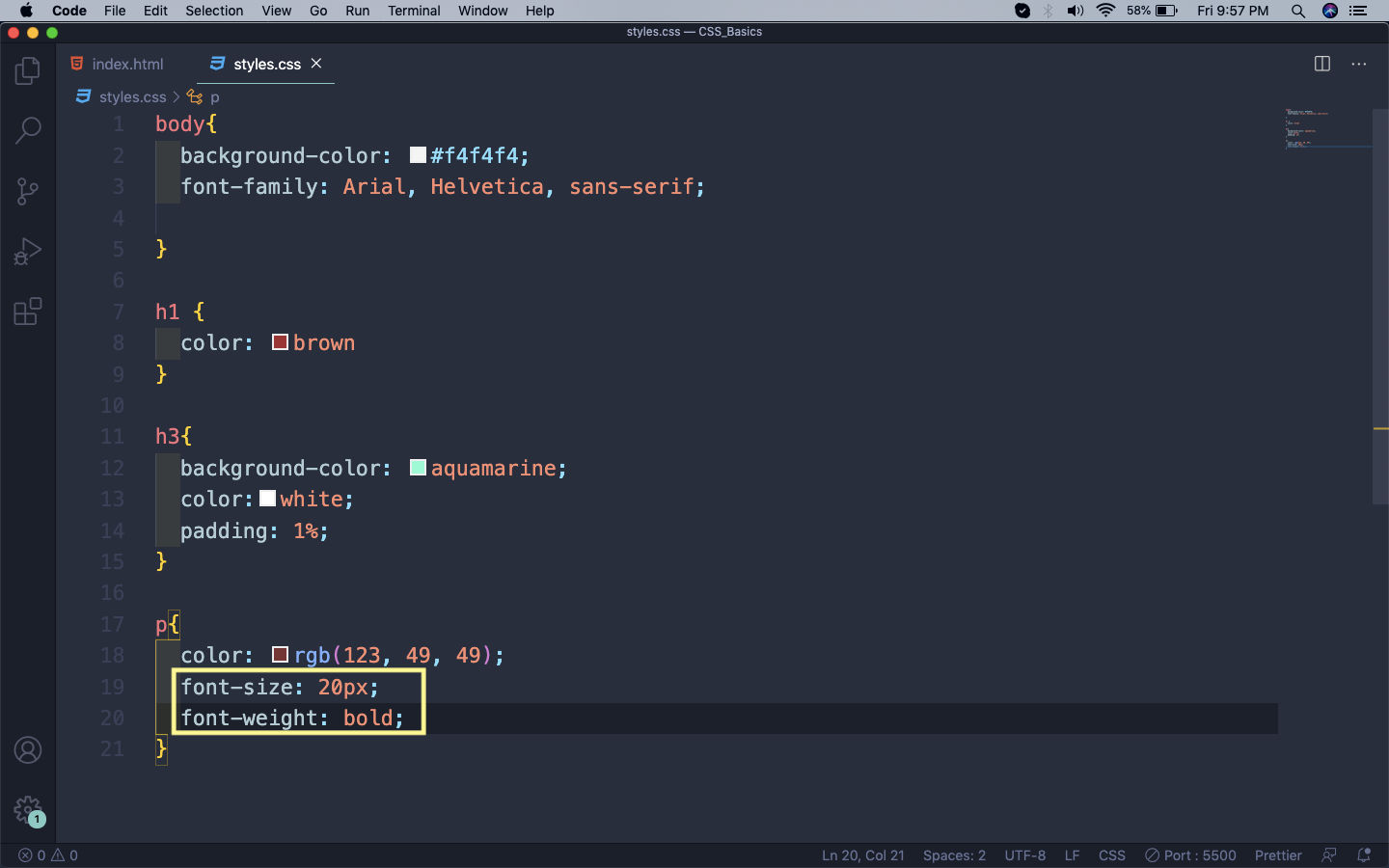Place cursor on font-weight: bold line
Image resolution: width=1389 pixels, height=868 pixels.
pos(292,718)
